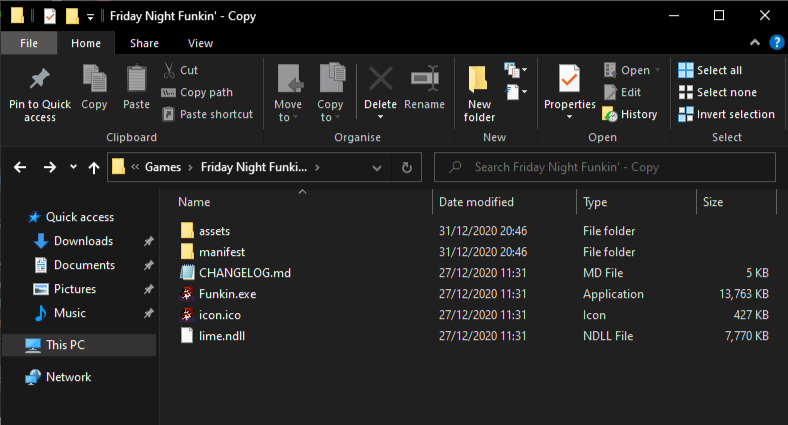Open the Copy to menu
Screen dimensions: 788x425
(x=330, y=93)
